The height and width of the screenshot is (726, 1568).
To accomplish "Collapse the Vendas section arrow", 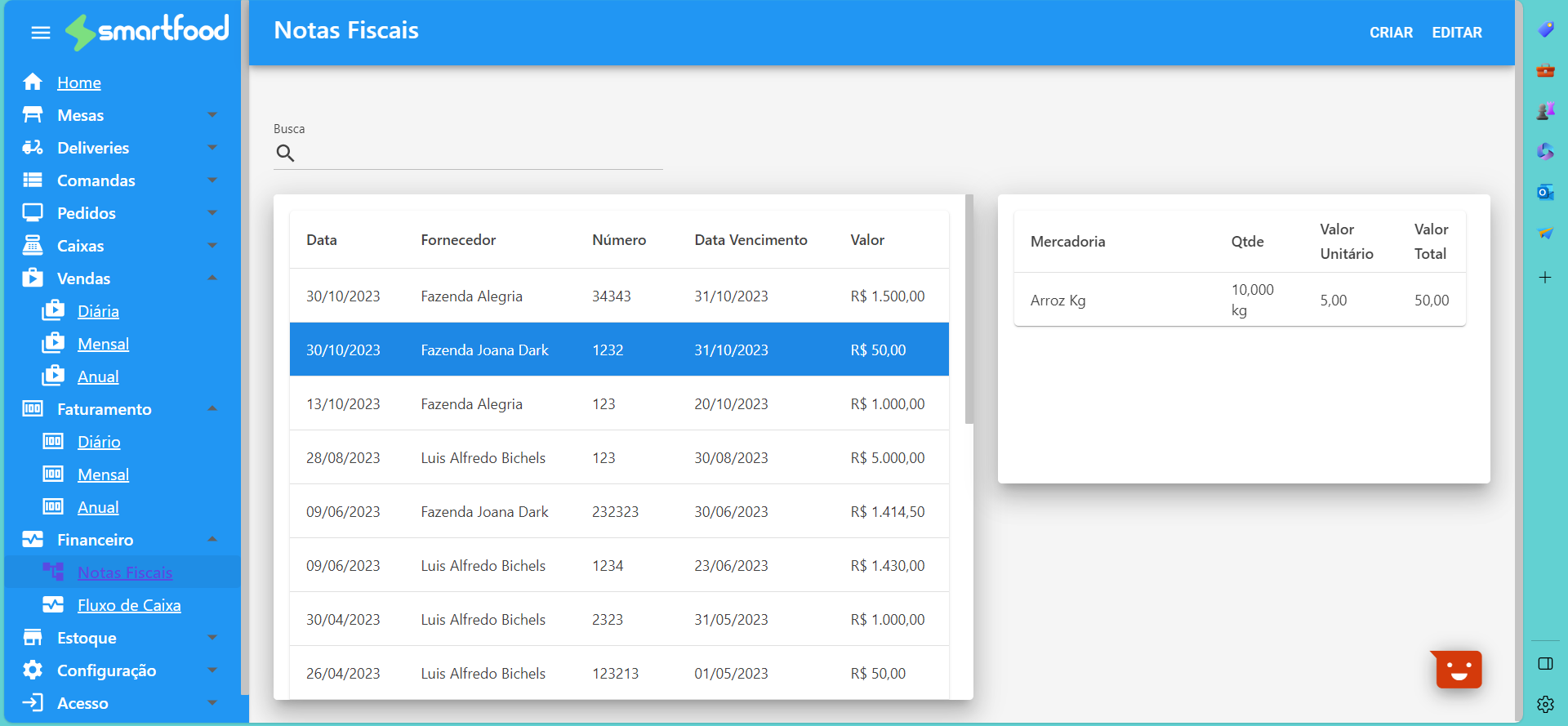I will (212, 278).
